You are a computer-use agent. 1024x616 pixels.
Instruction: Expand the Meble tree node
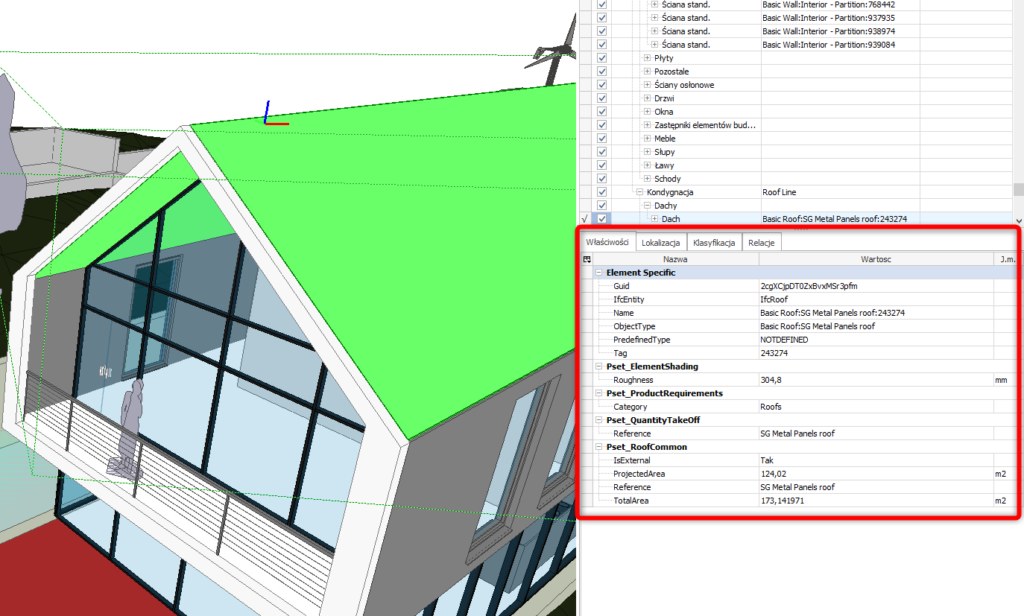tap(646, 138)
